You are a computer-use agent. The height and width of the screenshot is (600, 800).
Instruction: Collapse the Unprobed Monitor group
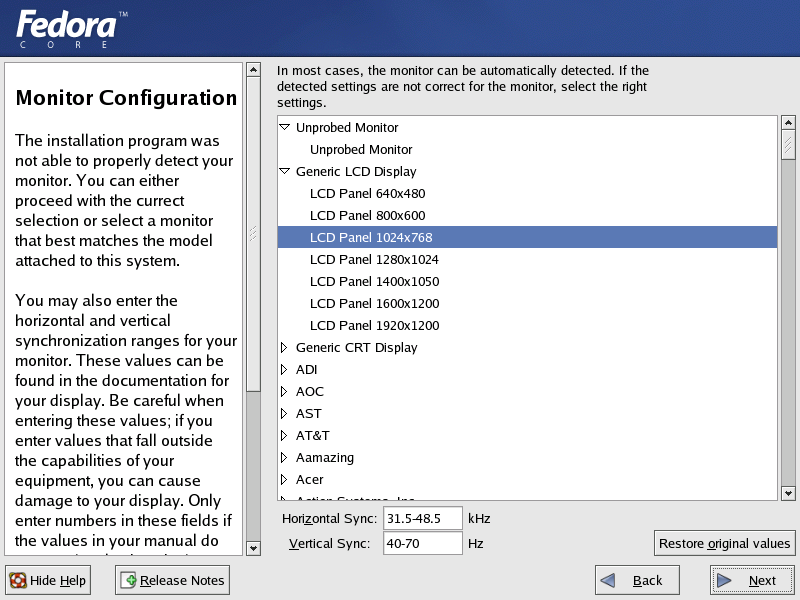coord(285,127)
